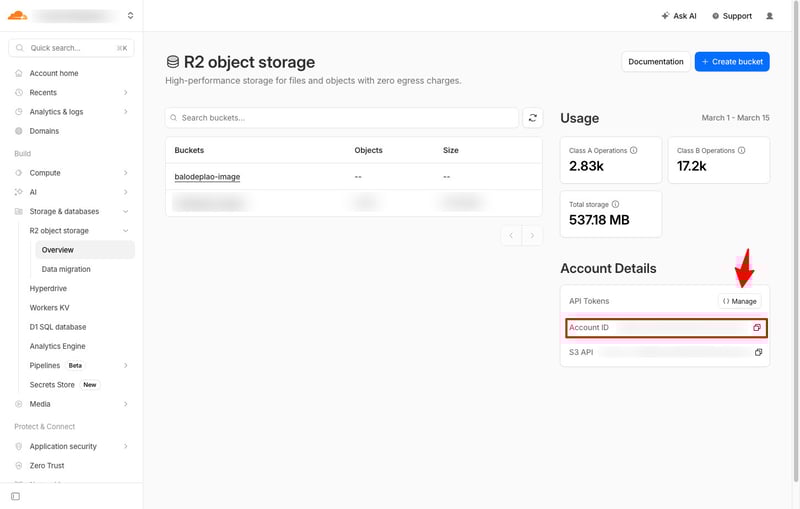Click the Create bucket button

pos(732,62)
